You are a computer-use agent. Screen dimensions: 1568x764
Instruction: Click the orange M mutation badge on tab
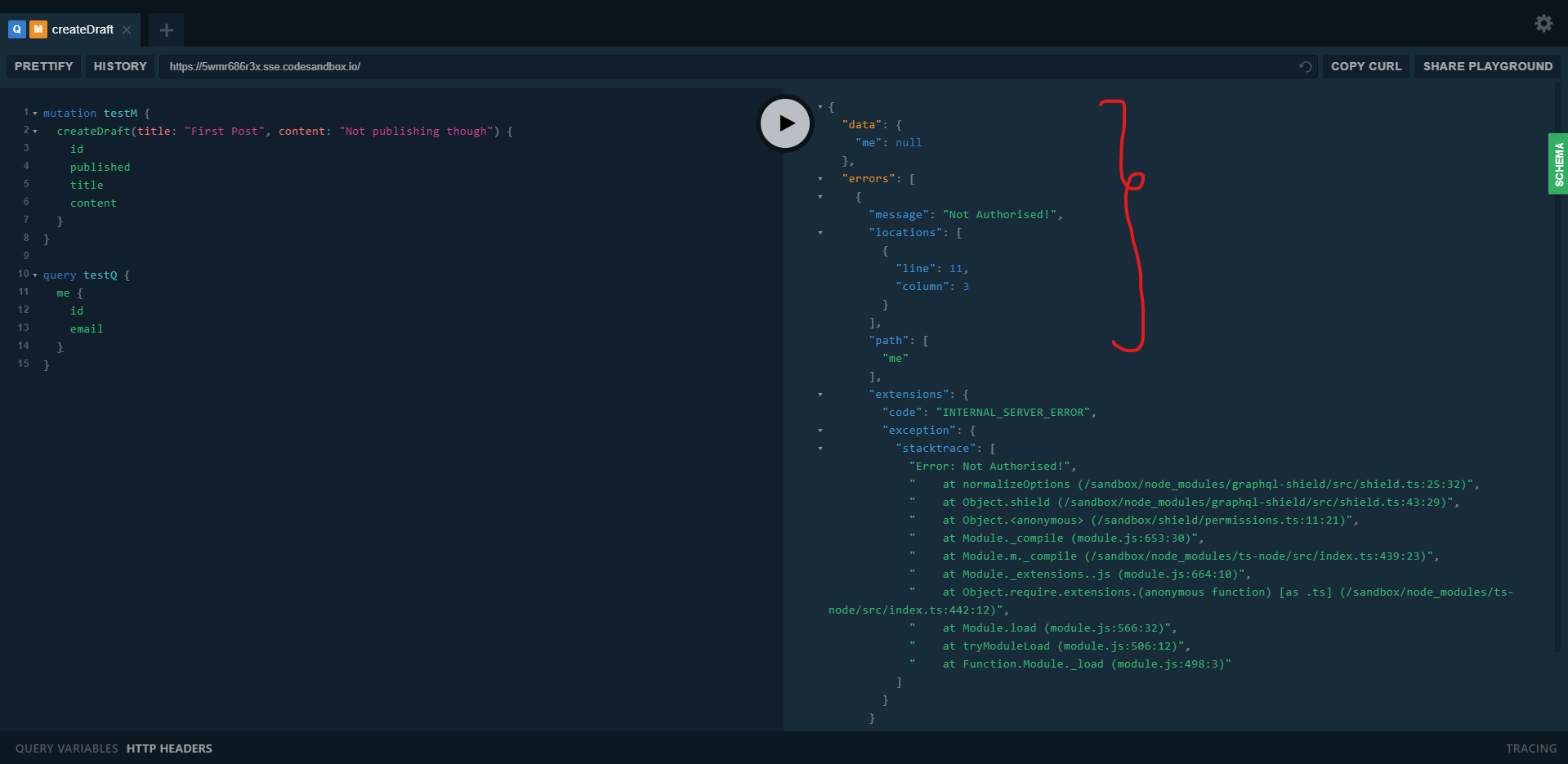[x=38, y=29]
